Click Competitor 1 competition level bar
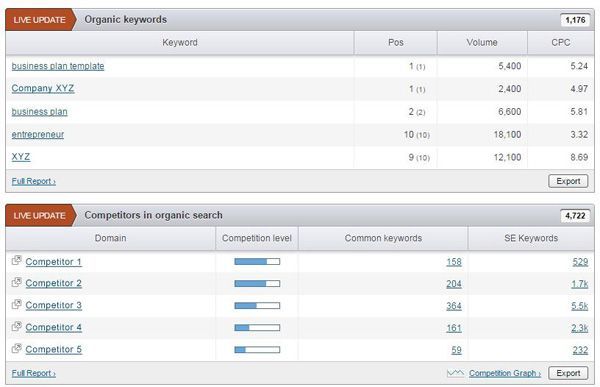600x387 pixels. click(x=257, y=261)
